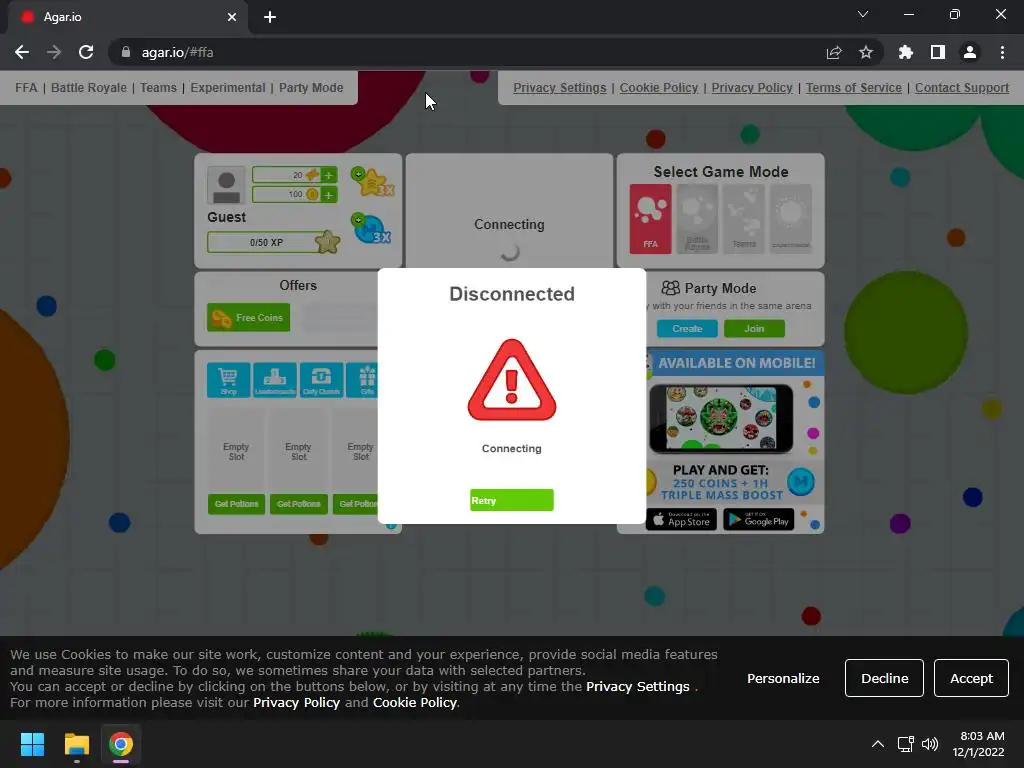This screenshot has height=768, width=1024.
Task: Bookmark this page with the star
Action: point(865,52)
